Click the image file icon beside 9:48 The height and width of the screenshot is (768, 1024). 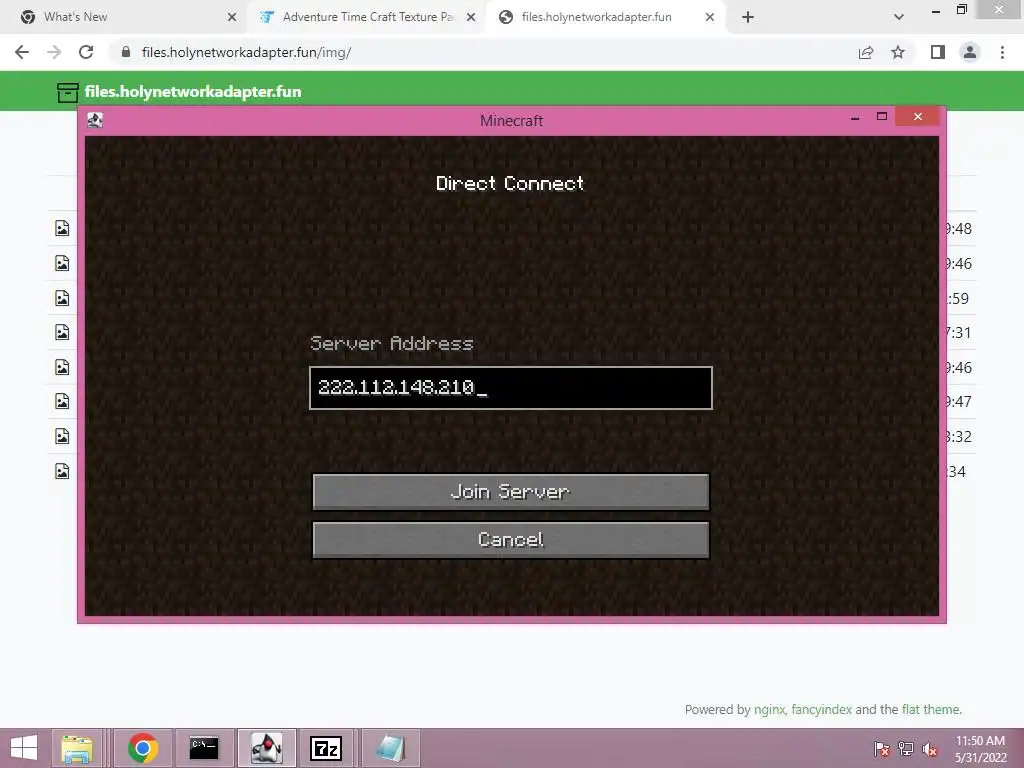tap(62, 228)
